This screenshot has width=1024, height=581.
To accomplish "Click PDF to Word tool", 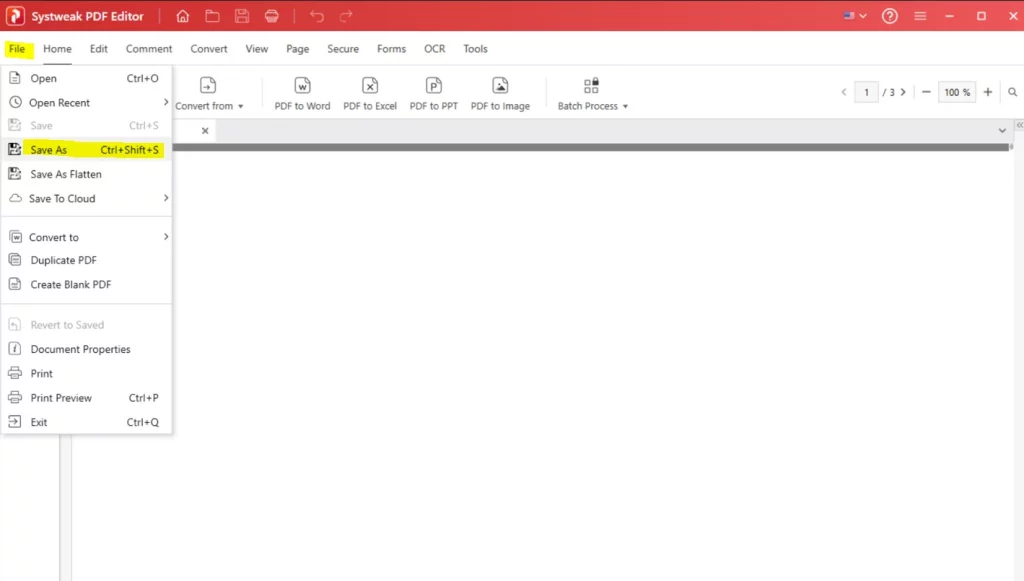I will click(x=302, y=93).
